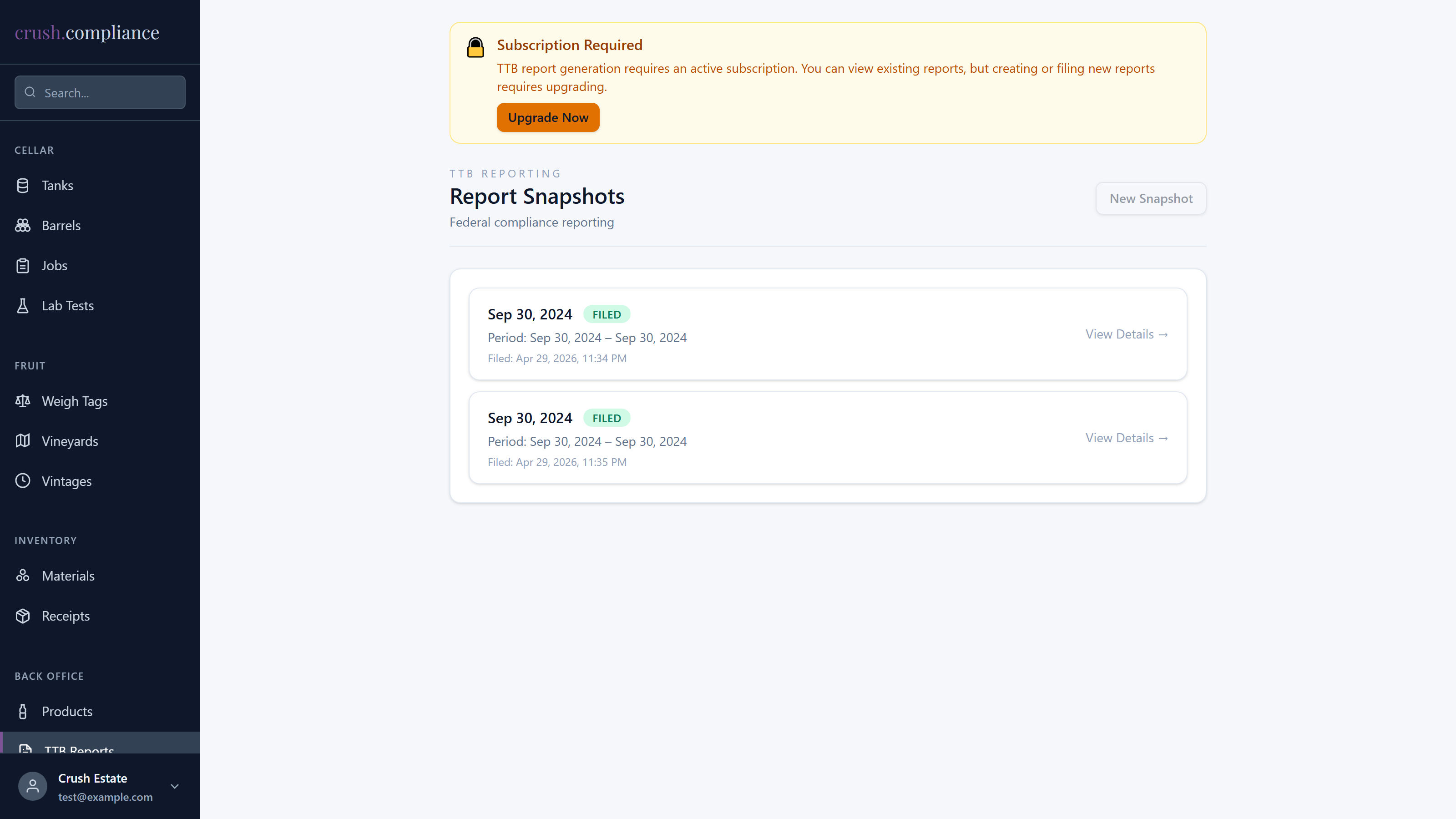The image size is (1456, 819).
Task: Select Vineyards in the sidebar
Action: tap(100, 441)
